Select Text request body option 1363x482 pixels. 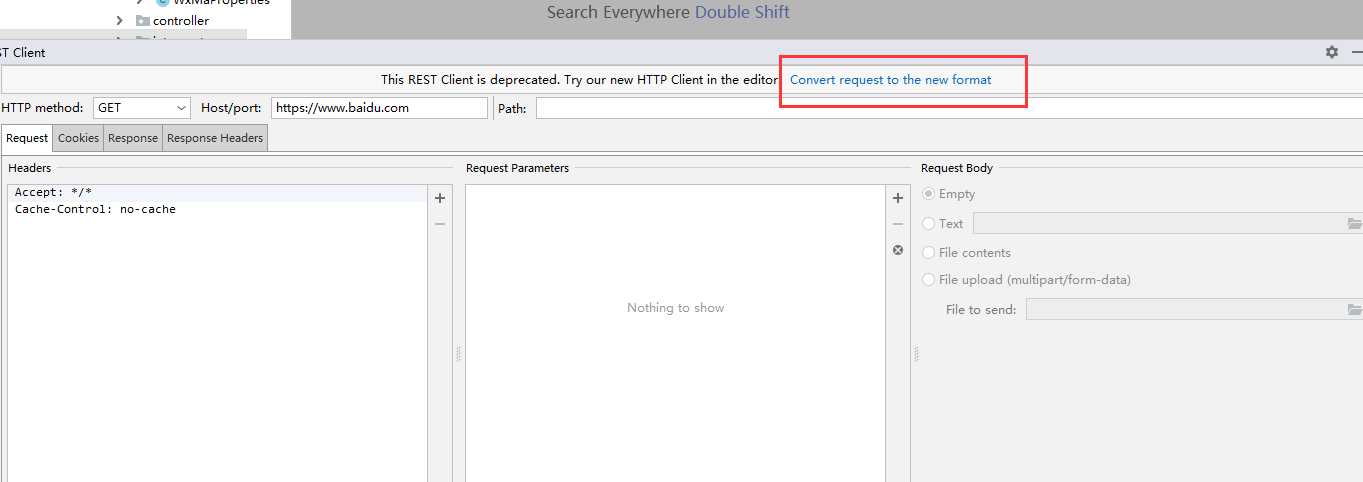coord(929,224)
